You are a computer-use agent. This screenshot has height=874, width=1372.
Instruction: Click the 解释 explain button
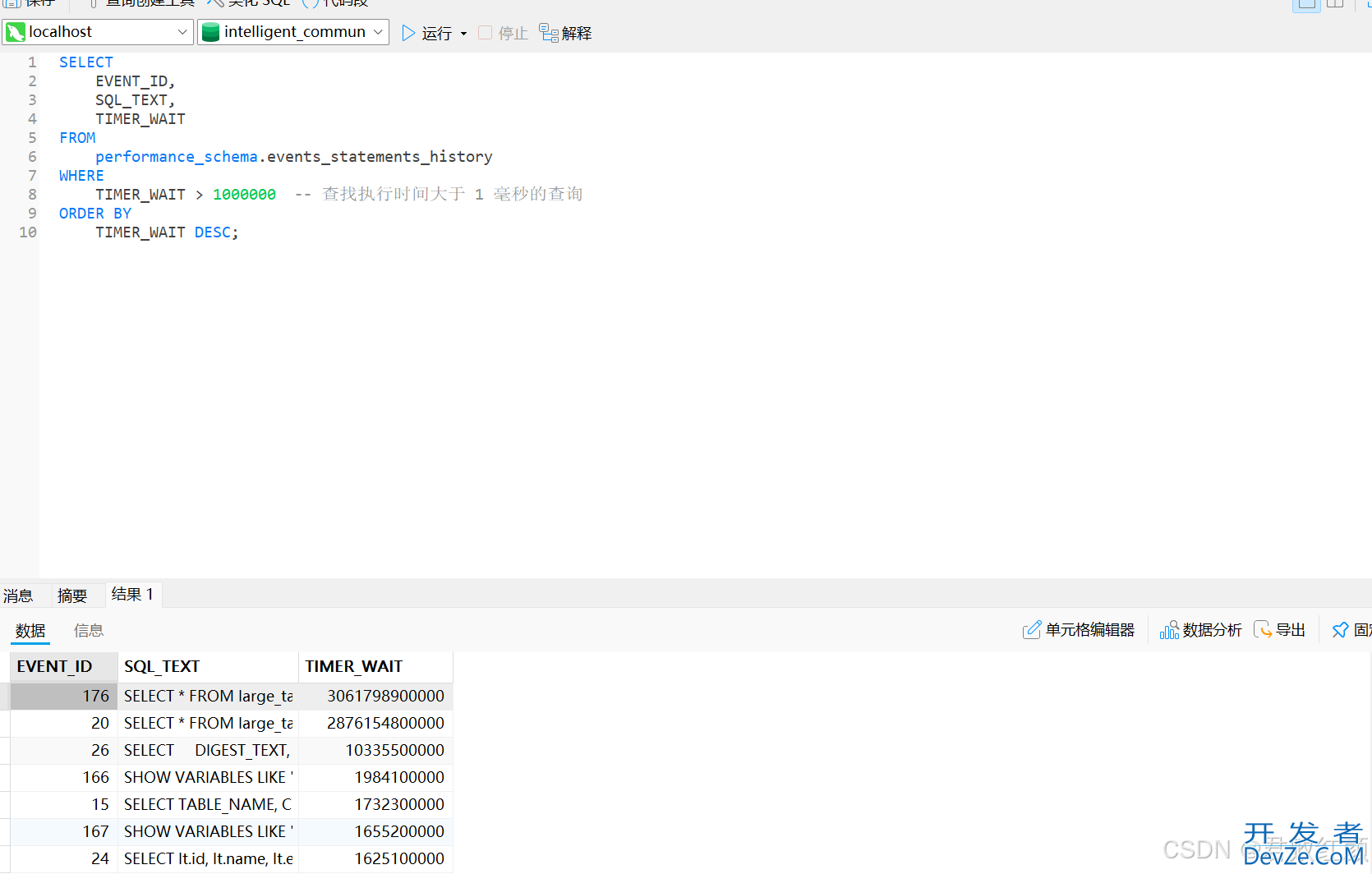pyautogui.click(x=565, y=33)
